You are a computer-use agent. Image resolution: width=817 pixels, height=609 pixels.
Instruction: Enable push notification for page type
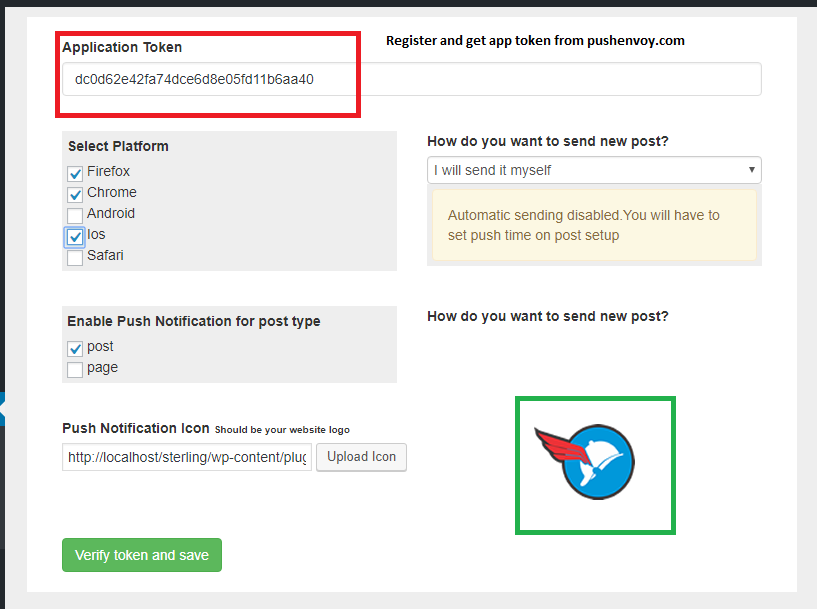75,369
